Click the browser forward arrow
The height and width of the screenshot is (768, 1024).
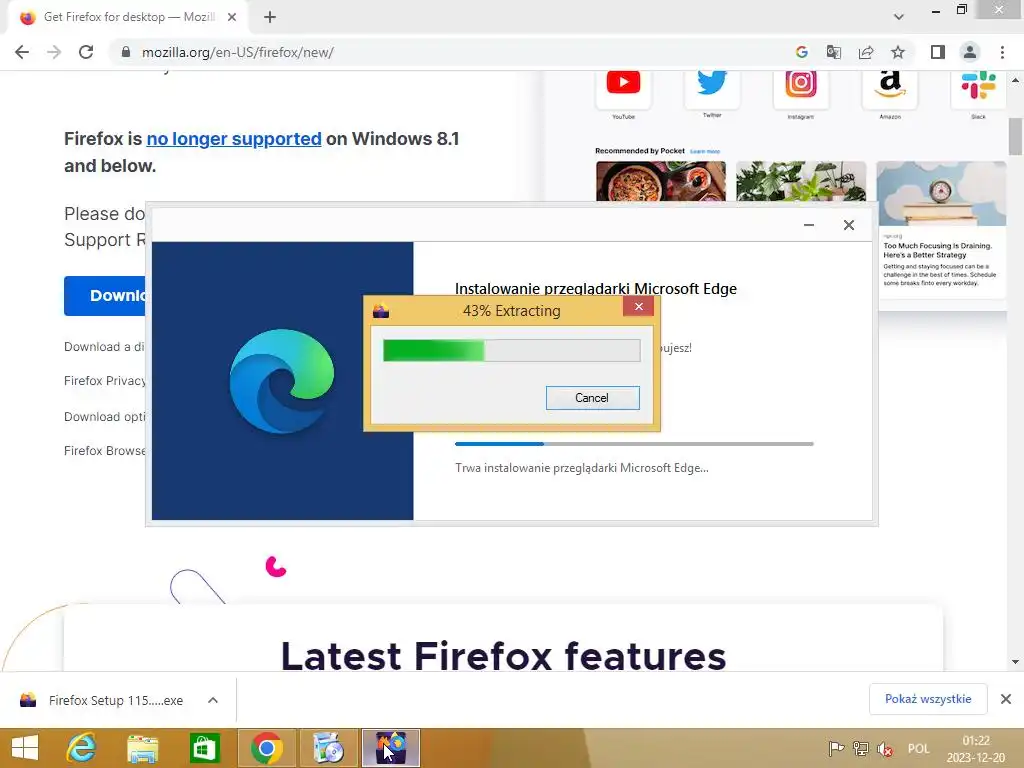click(54, 52)
